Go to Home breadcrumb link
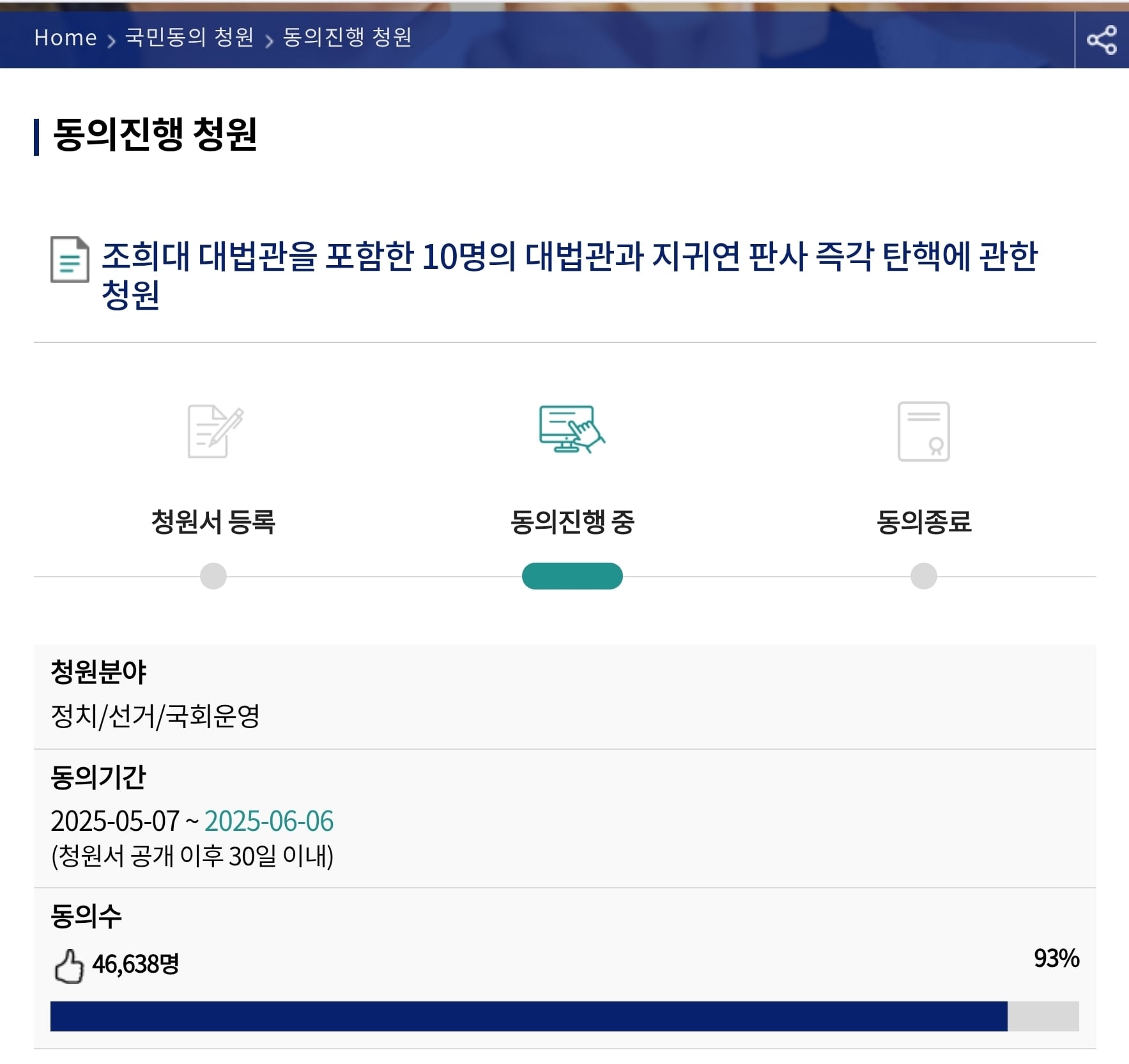 [x=65, y=38]
